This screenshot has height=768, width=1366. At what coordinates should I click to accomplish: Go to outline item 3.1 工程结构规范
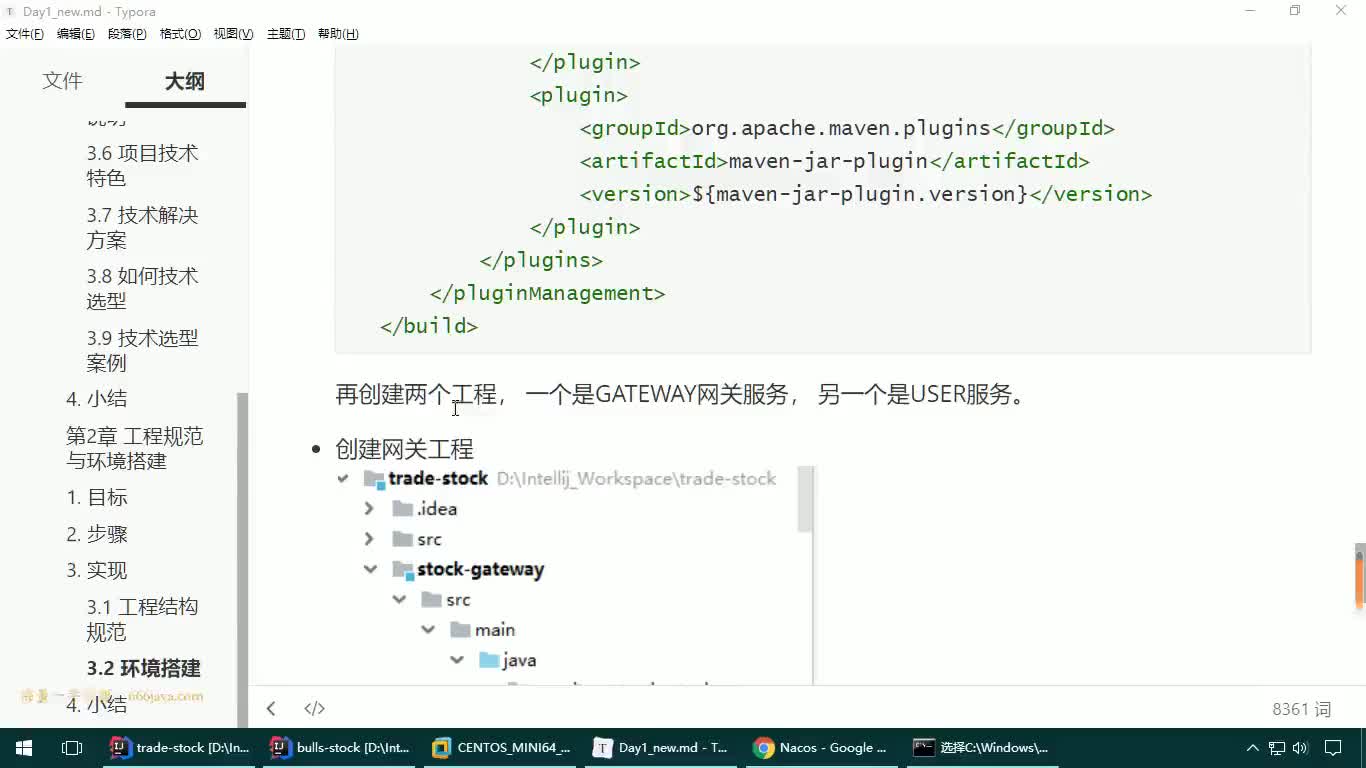coord(142,619)
